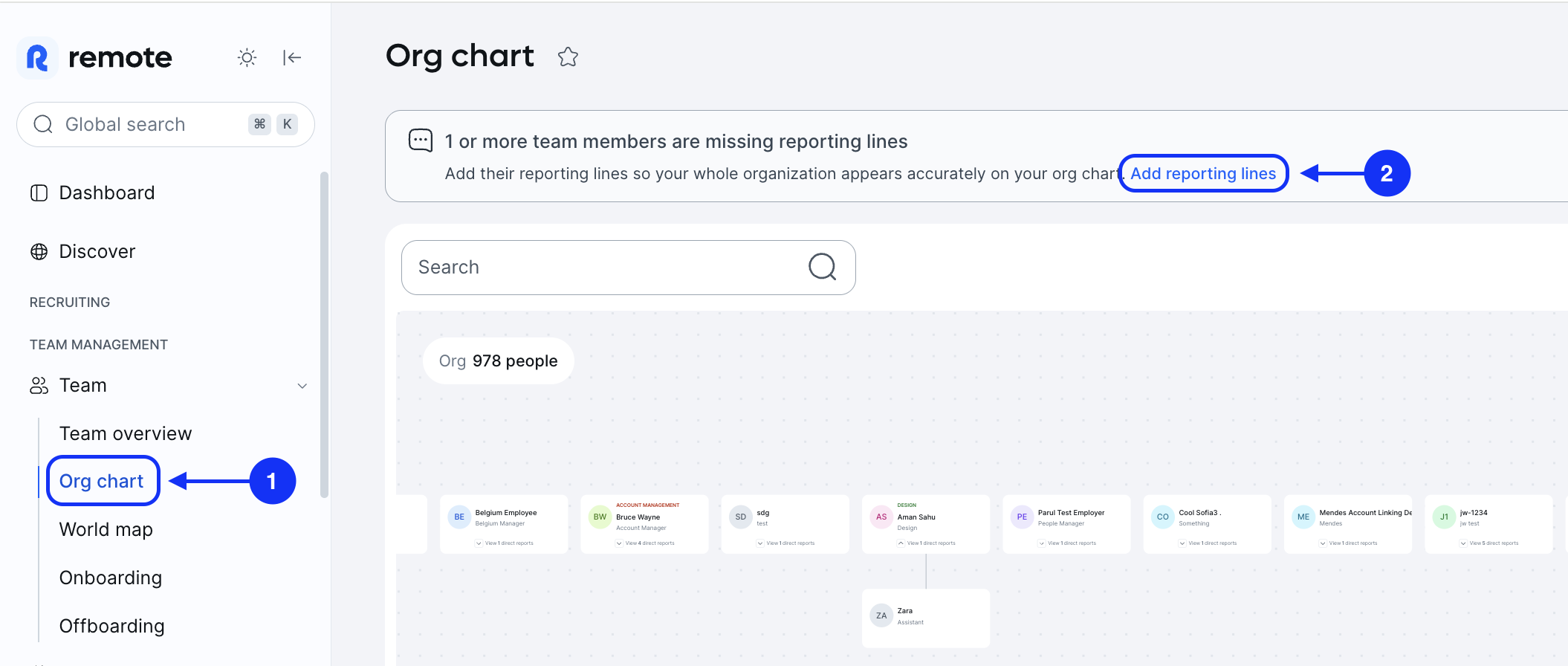Focus the org chart Search field
The image size is (1568, 666).
629,267
